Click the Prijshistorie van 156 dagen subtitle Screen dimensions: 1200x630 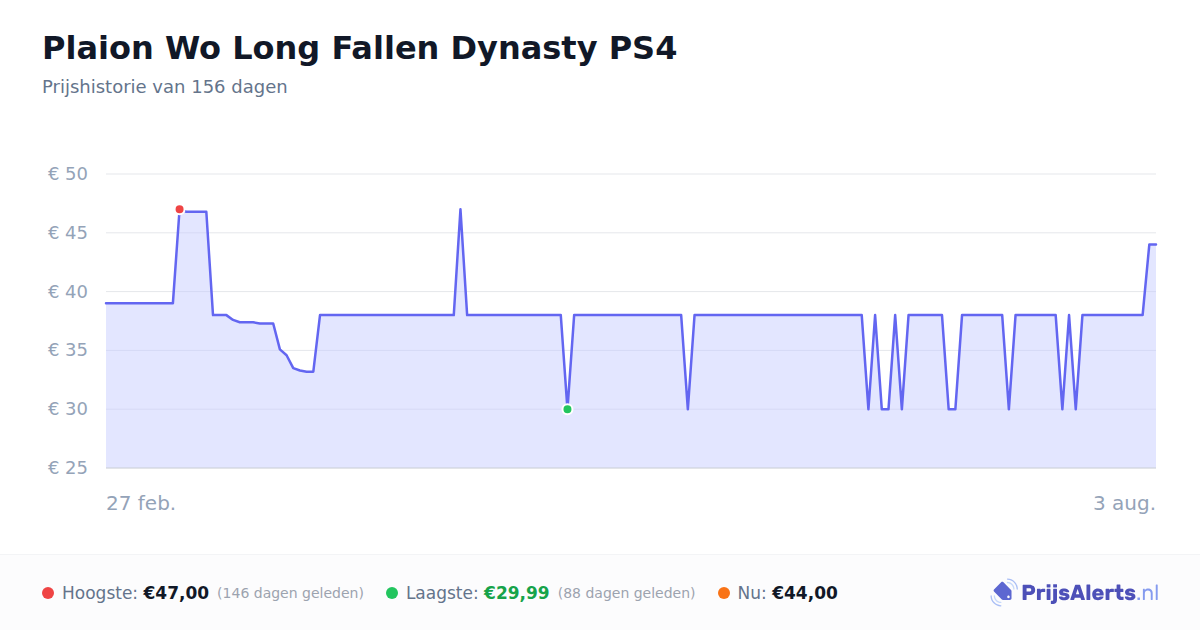click(165, 87)
